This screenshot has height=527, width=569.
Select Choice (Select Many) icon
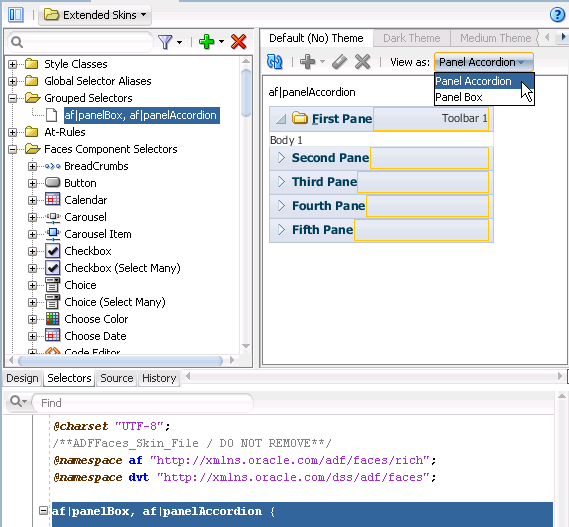(x=53, y=302)
